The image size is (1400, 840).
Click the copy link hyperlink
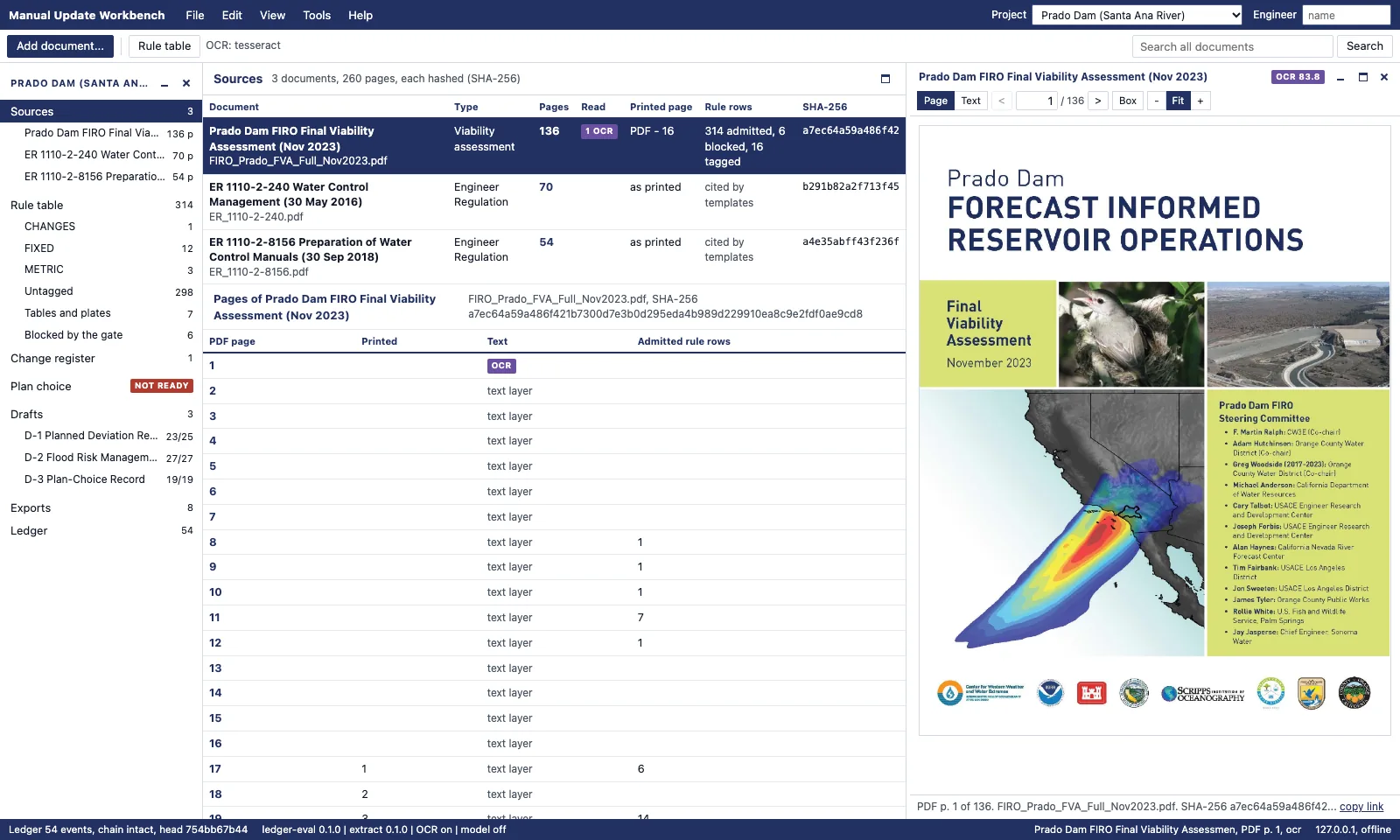coord(1361,807)
